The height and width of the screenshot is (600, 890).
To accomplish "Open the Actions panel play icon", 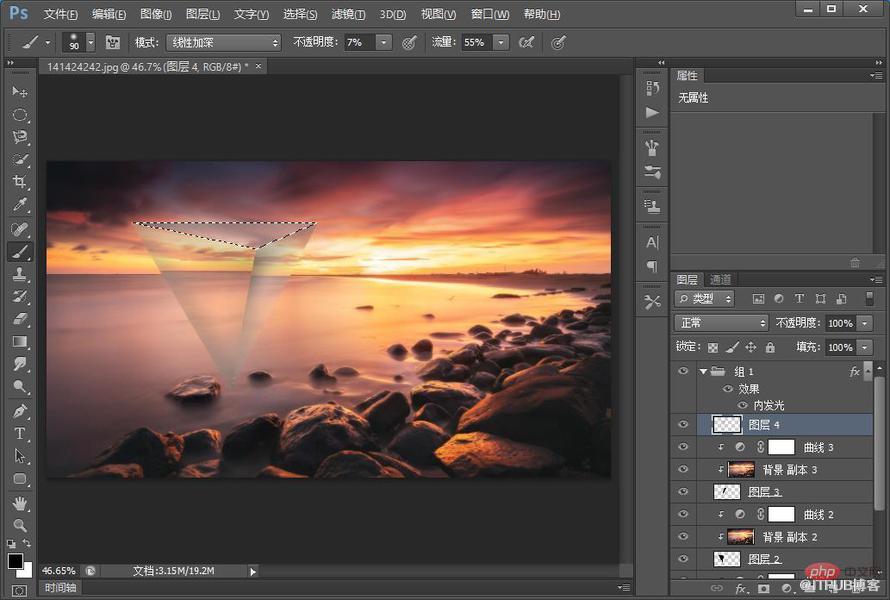I will 652,112.
